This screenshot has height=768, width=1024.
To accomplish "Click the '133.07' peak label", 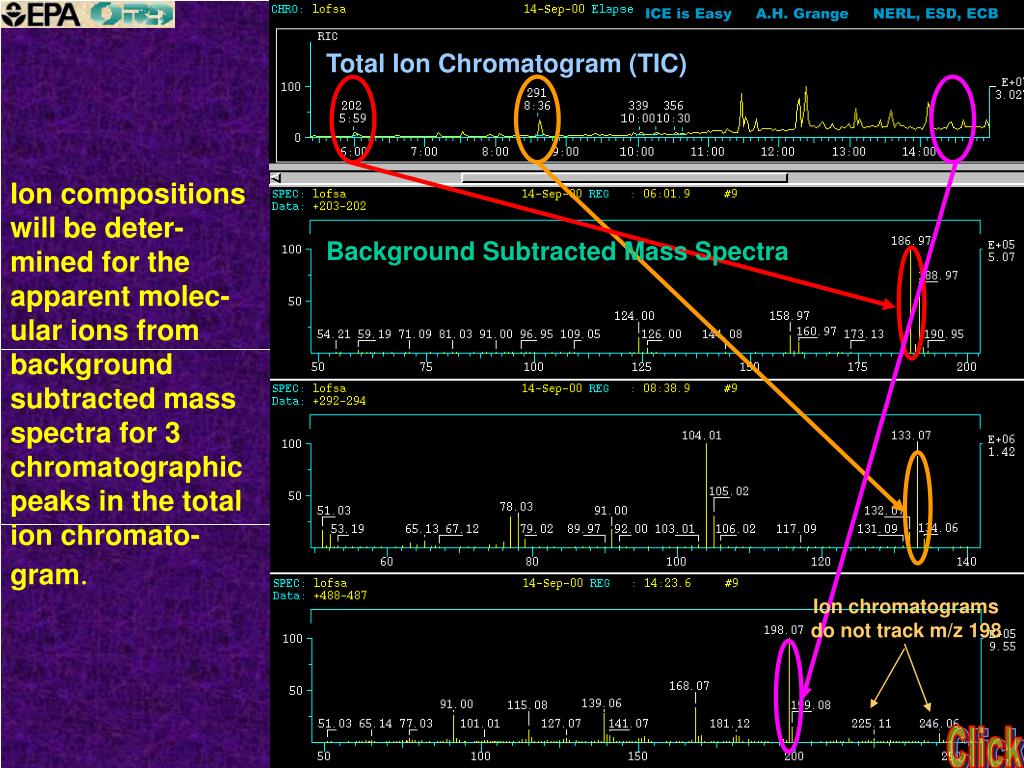I will click(x=911, y=436).
